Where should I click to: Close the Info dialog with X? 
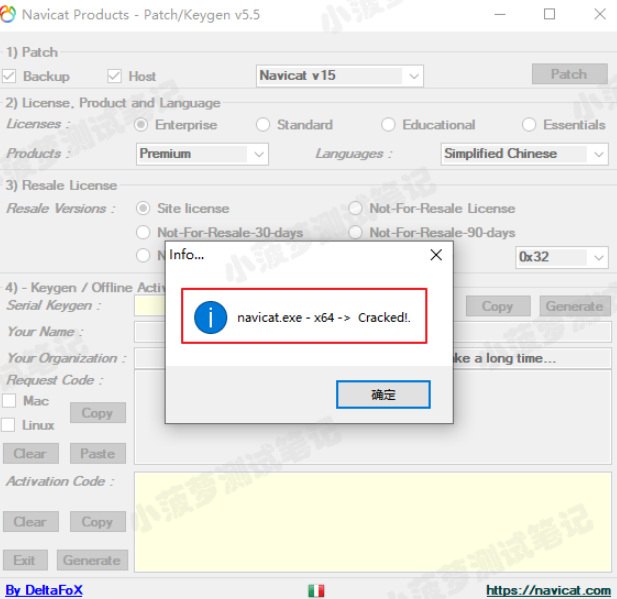pyautogui.click(x=436, y=255)
